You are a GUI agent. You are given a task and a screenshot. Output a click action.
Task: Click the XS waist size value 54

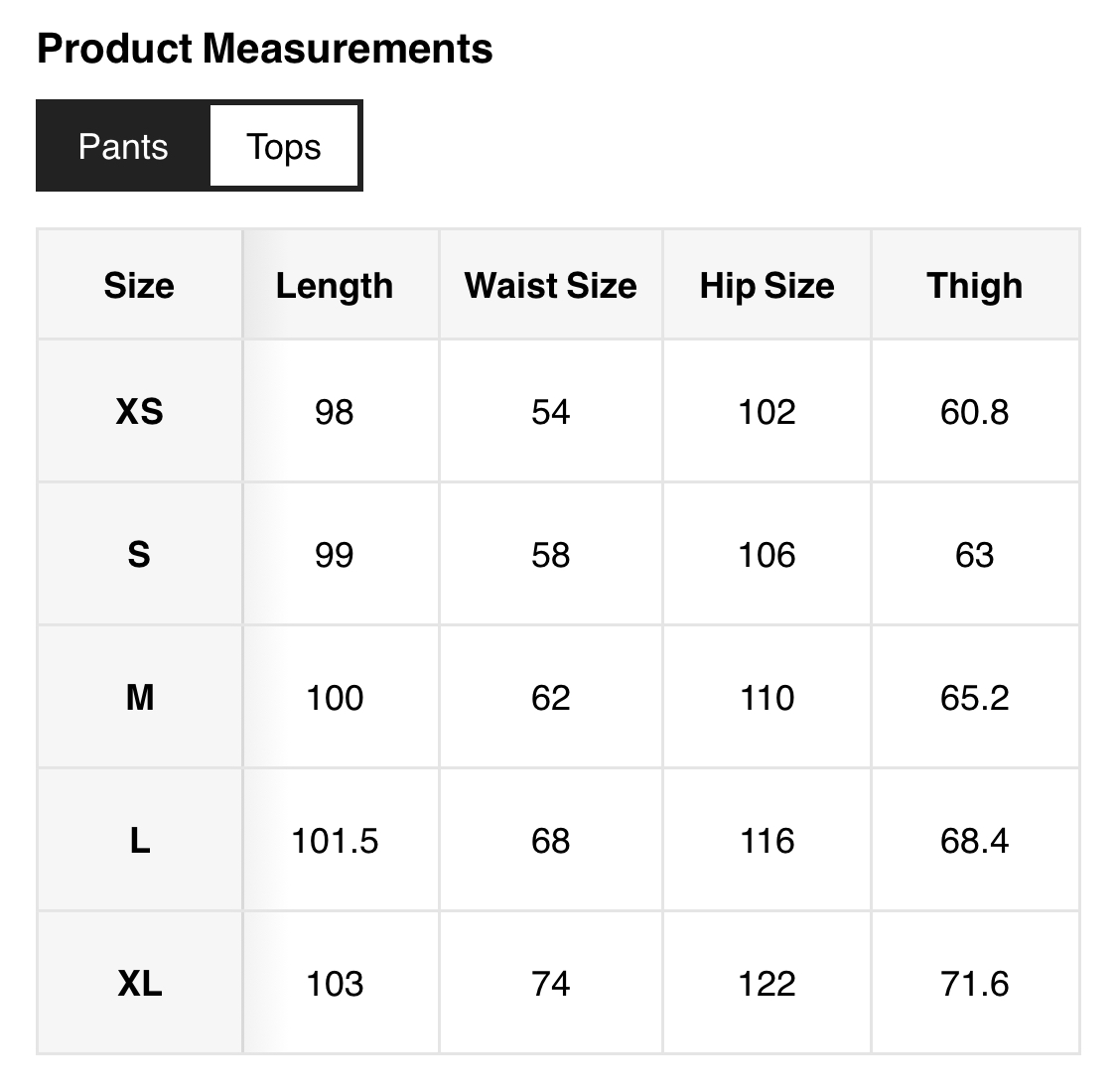click(x=550, y=411)
